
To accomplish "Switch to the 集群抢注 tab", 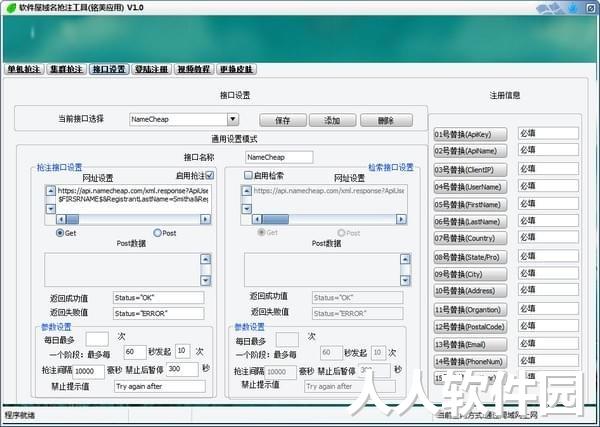I will point(66,69).
